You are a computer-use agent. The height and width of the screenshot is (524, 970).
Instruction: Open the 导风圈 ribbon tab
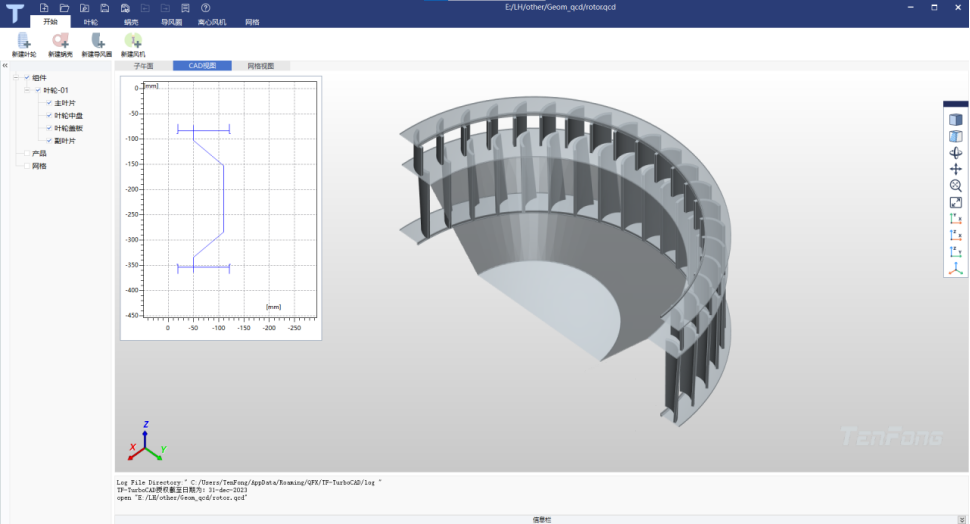[x=171, y=22]
